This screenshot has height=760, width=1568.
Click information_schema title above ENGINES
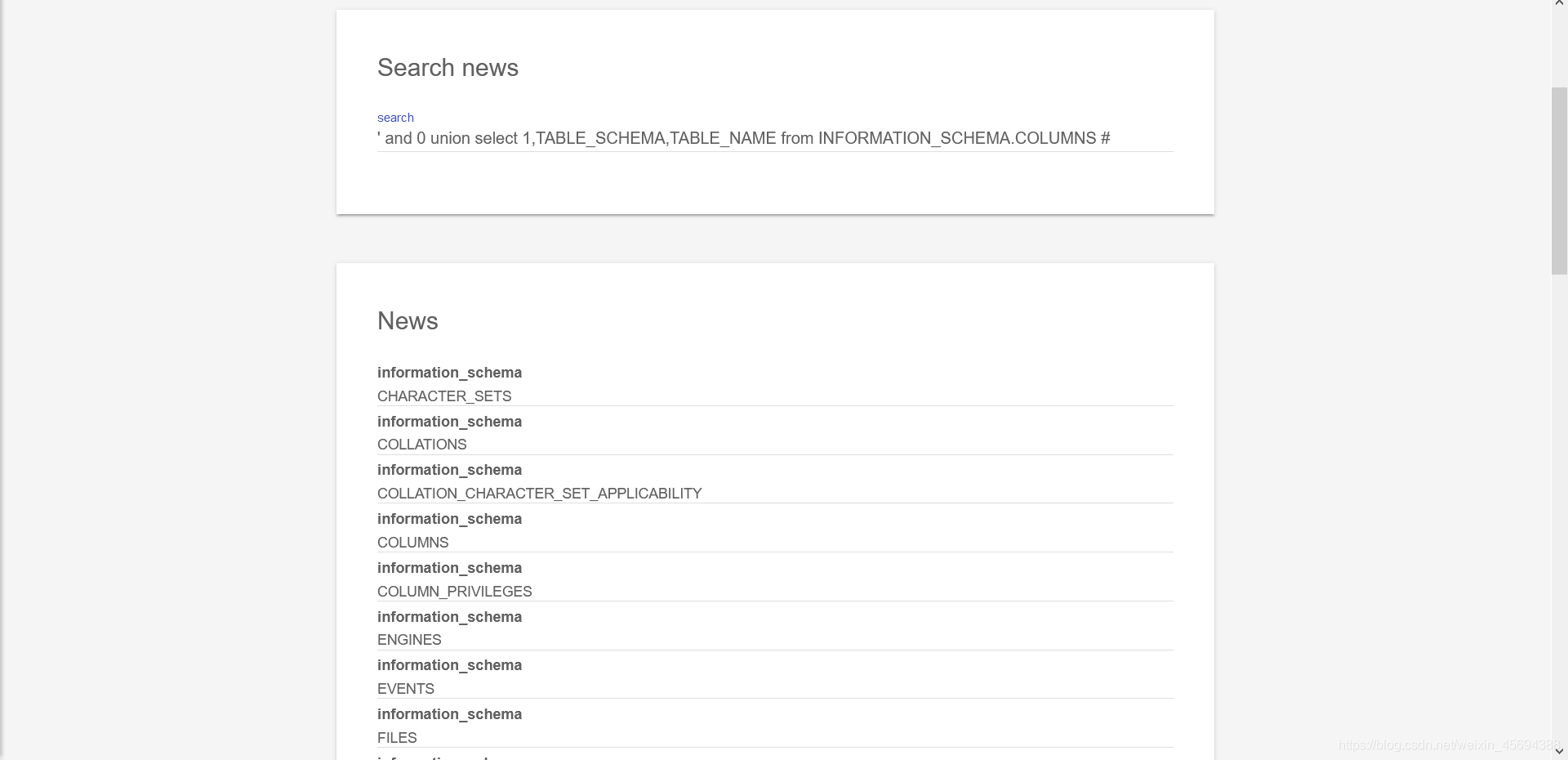[x=449, y=617]
